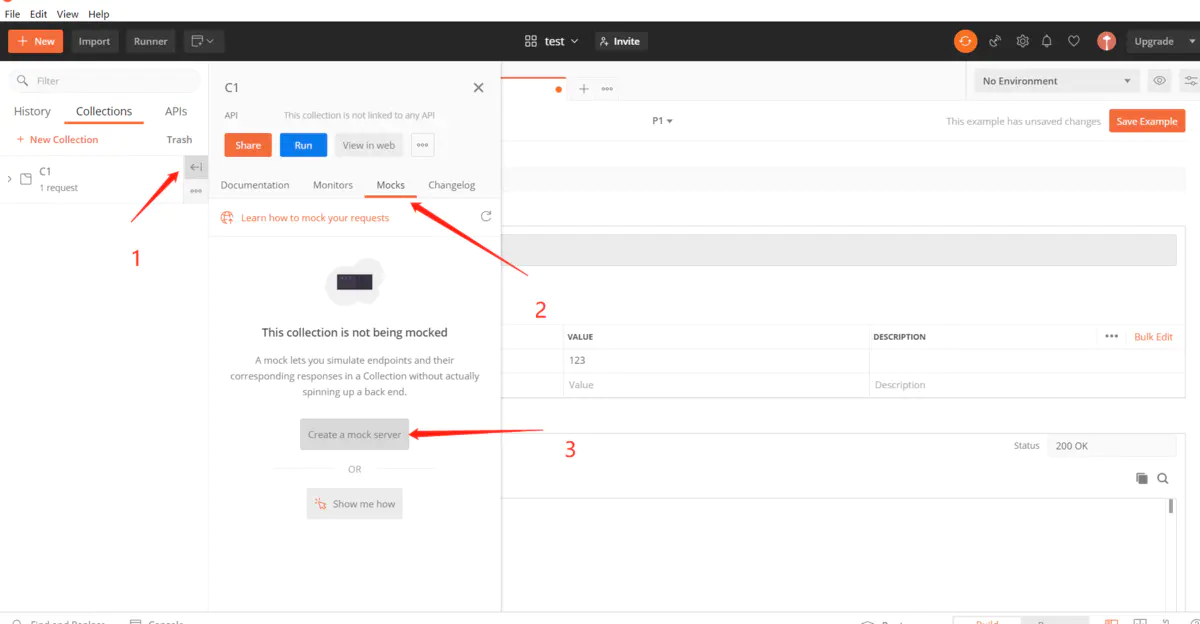The width and height of the screenshot is (1200, 624).
Task: Open the Collection Runner
Action: (151, 41)
